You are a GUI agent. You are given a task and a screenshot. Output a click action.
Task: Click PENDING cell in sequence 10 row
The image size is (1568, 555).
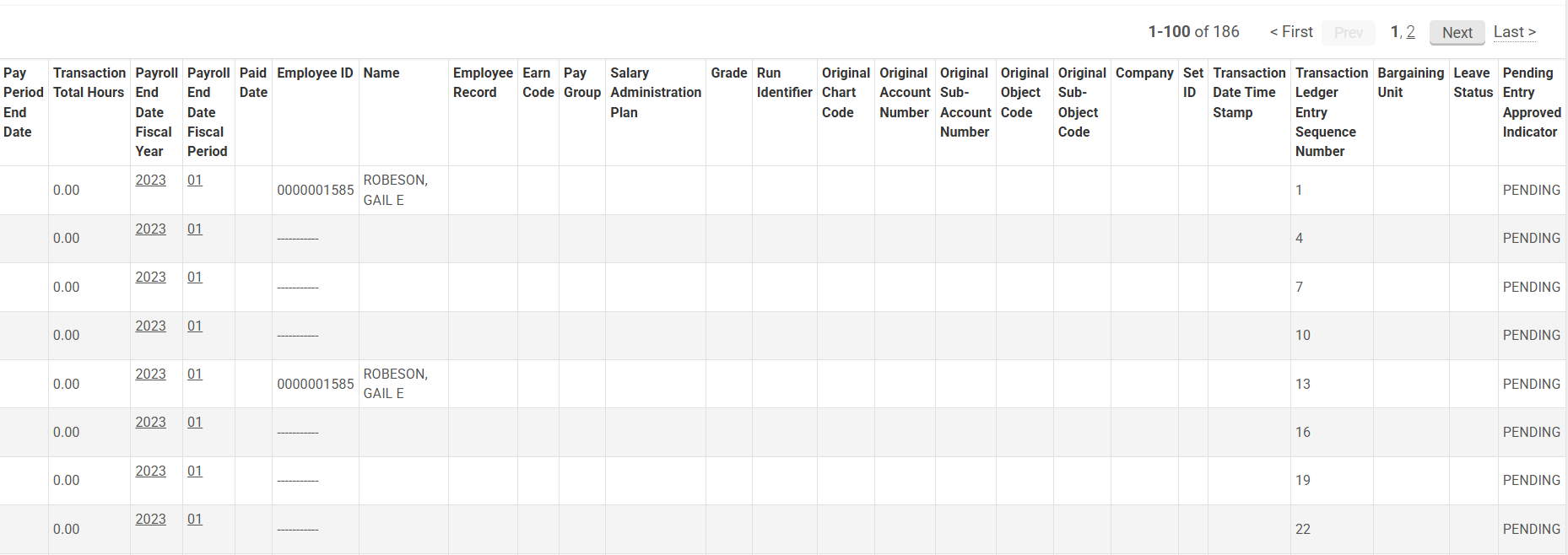tap(1531, 336)
